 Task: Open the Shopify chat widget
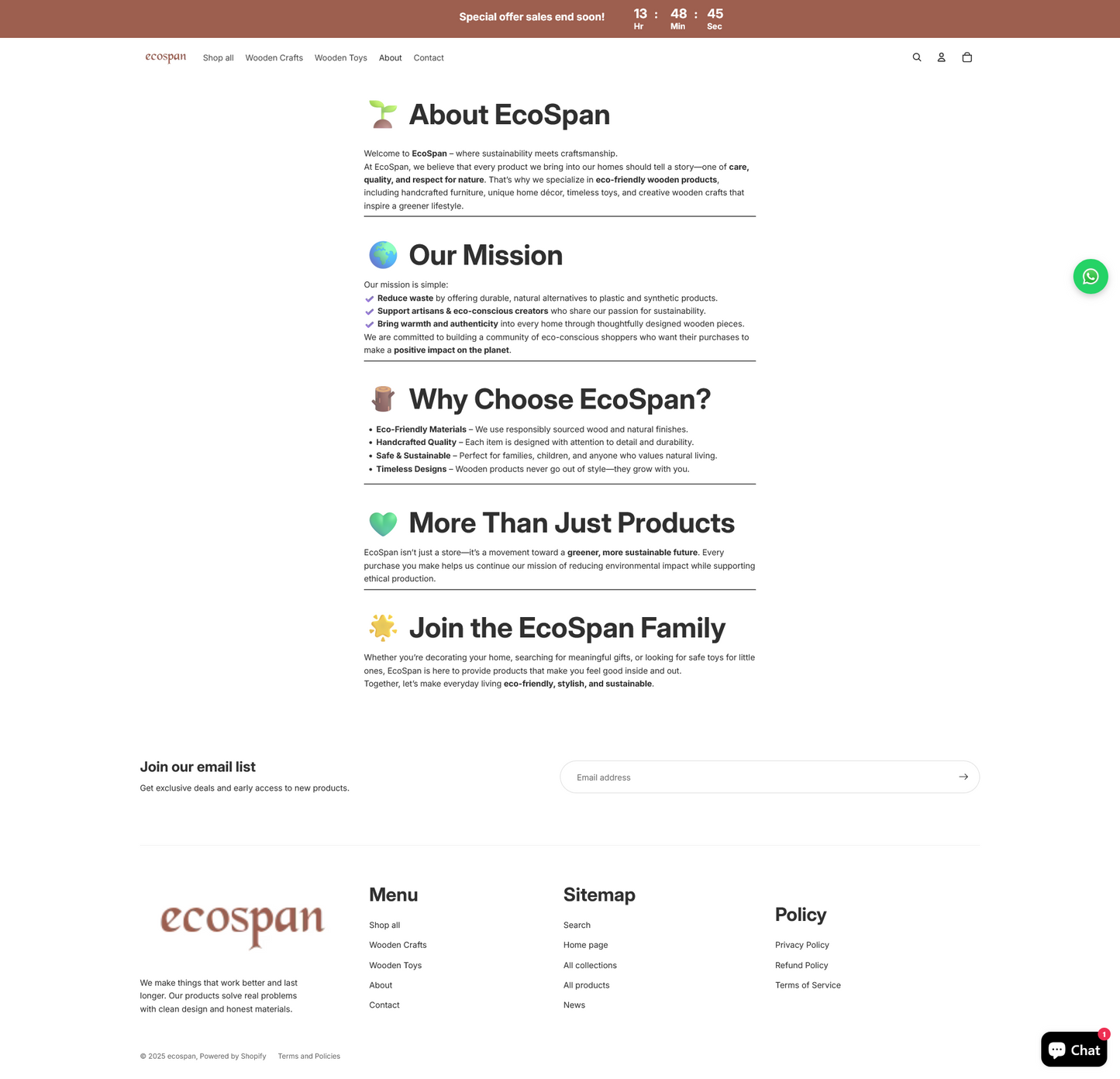click(1074, 1049)
